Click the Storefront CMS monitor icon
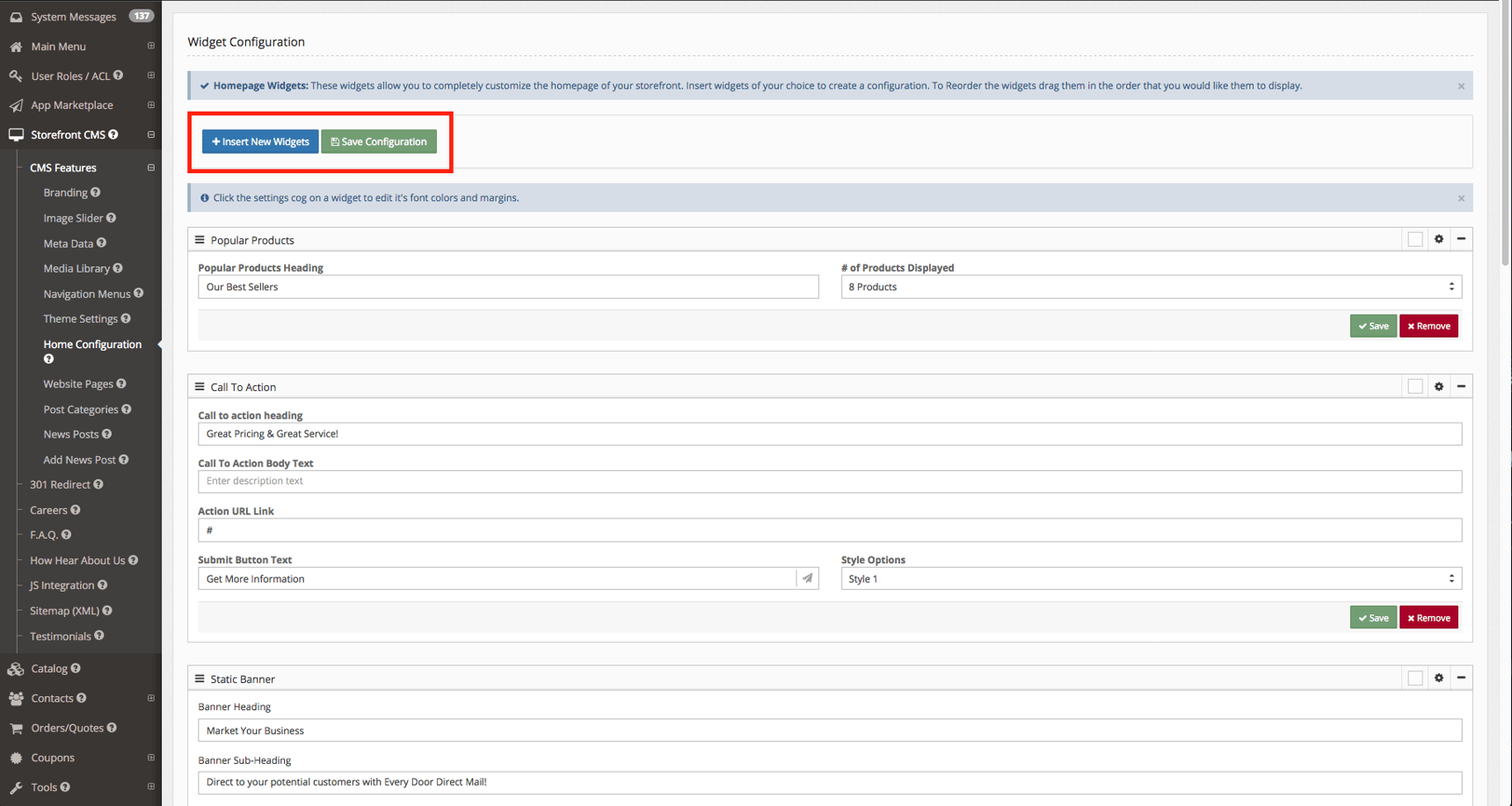This screenshot has width=1512, height=806. point(16,134)
